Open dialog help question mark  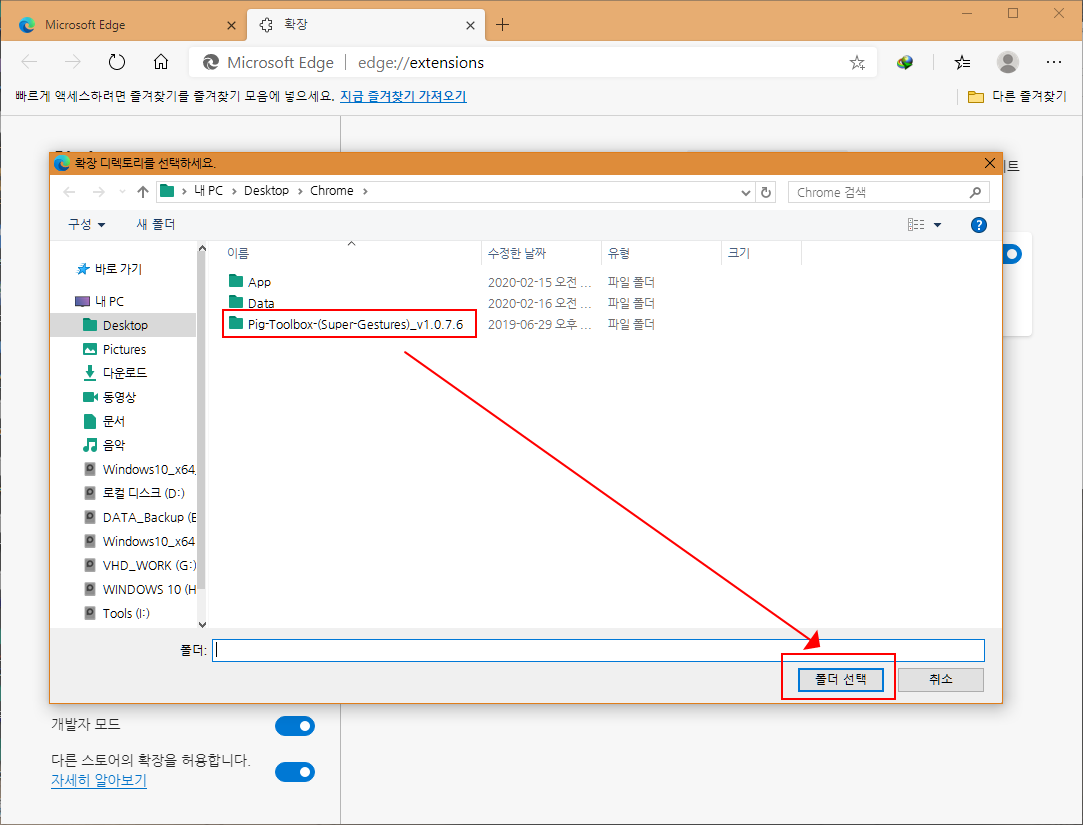(x=978, y=225)
